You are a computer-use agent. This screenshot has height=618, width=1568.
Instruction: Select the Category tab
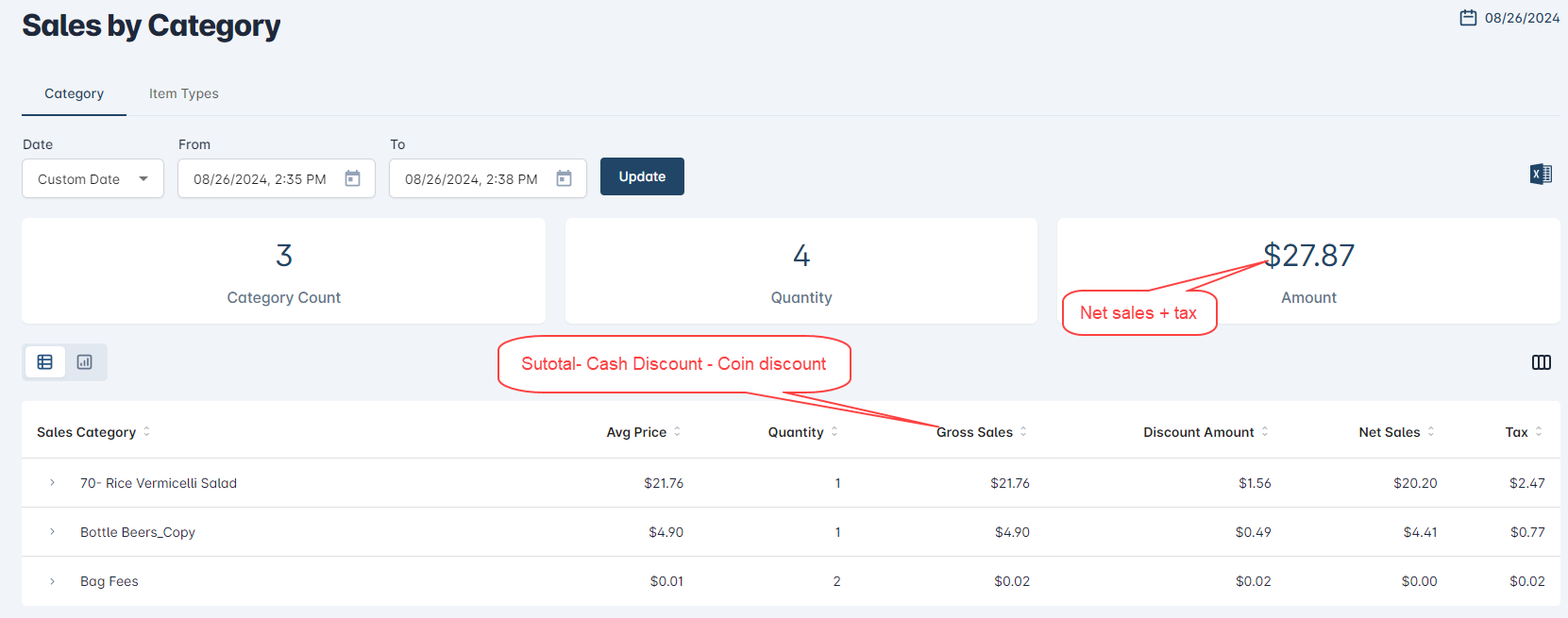pyautogui.click(x=74, y=93)
